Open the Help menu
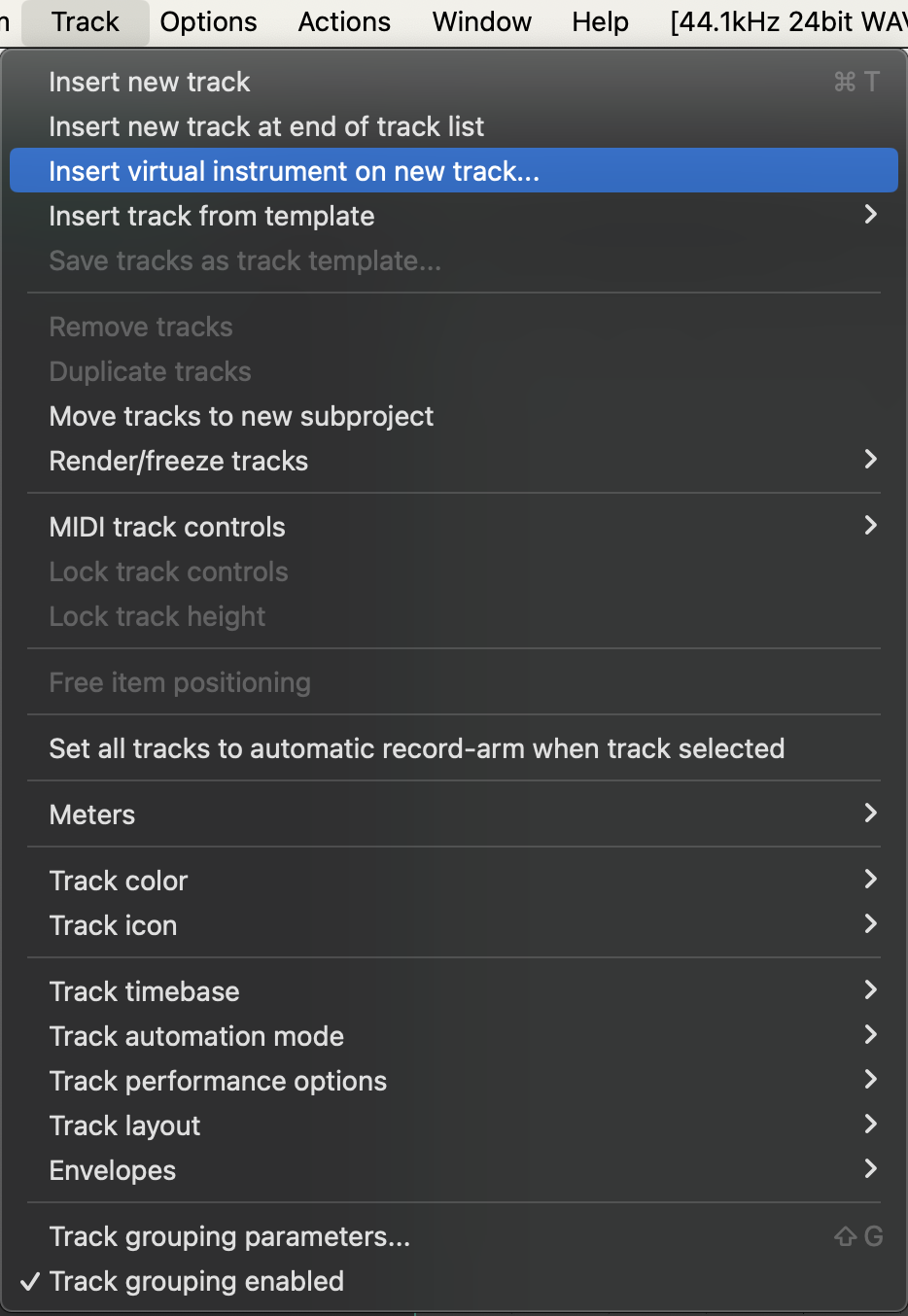 coord(600,21)
